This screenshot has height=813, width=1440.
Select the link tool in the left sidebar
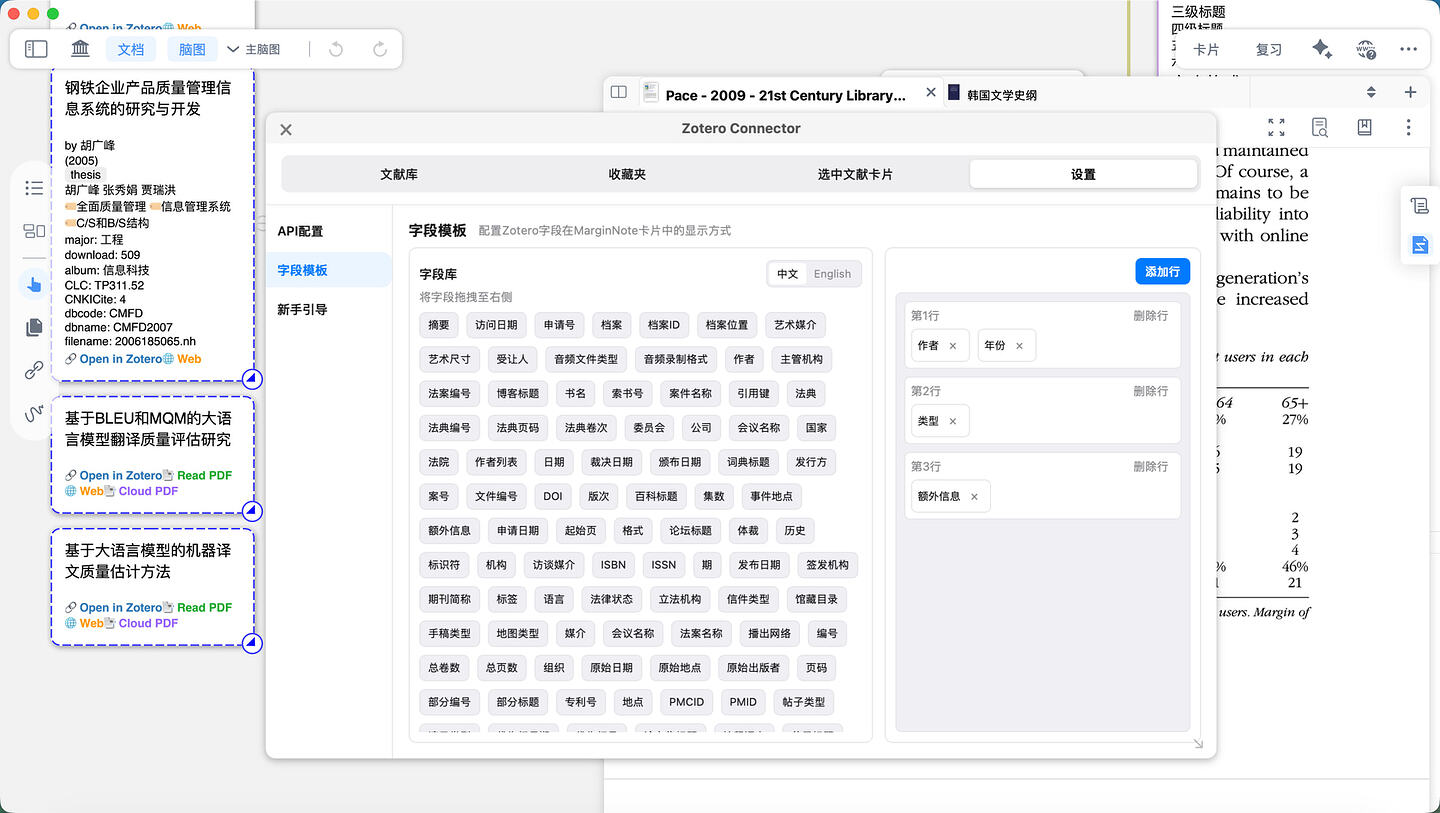point(33,369)
